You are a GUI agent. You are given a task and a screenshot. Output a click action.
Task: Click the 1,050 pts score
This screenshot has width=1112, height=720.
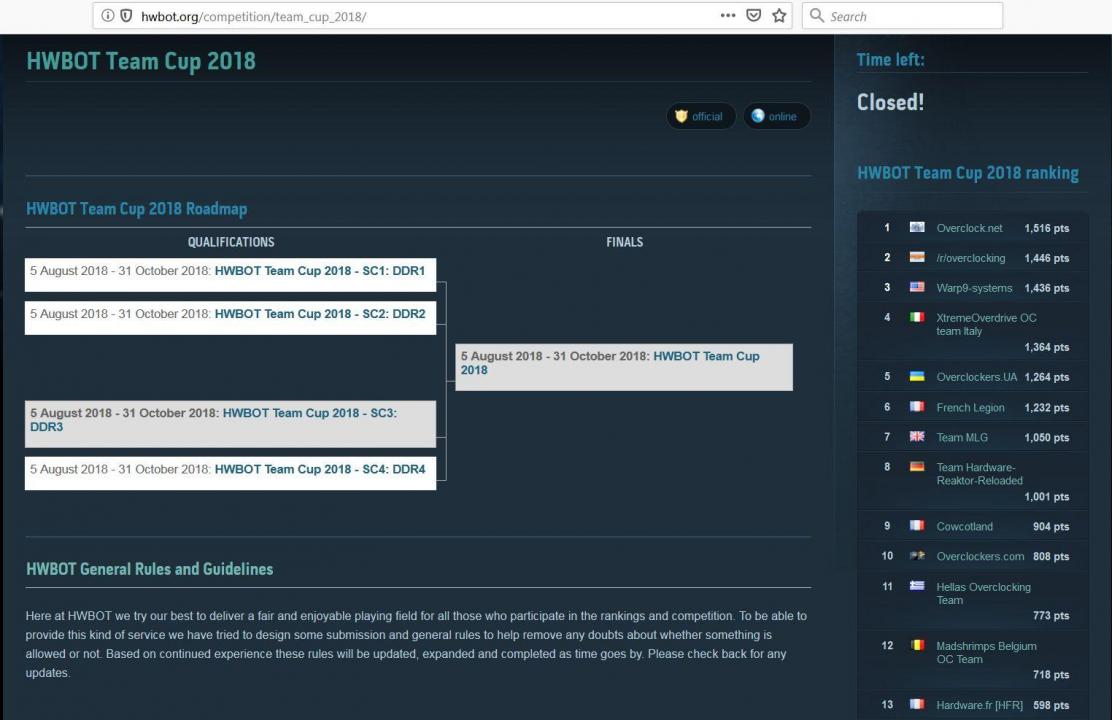coord(1047,438)
